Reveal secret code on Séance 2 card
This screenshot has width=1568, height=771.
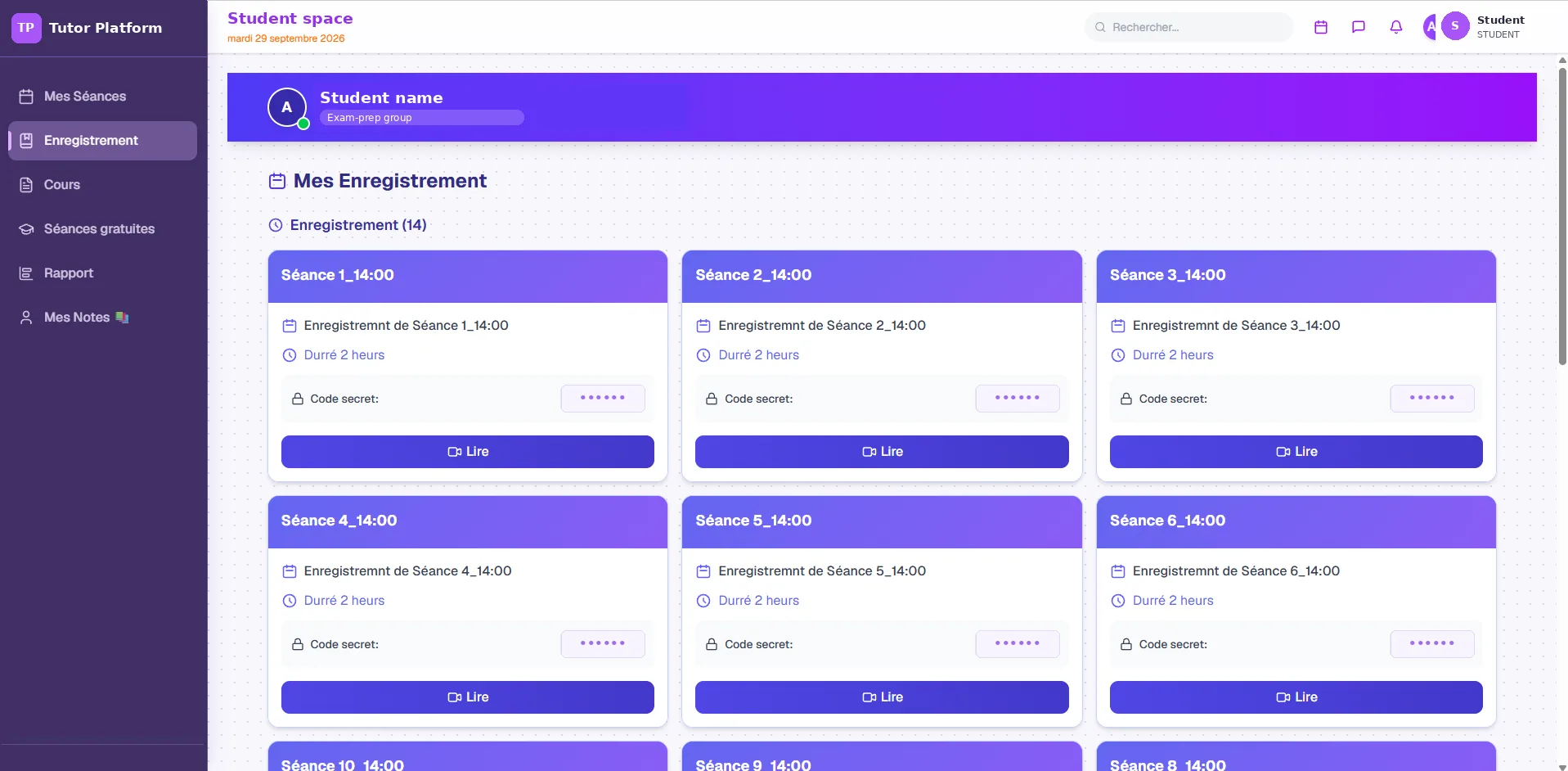pyautogui.click(x=1018, y=399)
